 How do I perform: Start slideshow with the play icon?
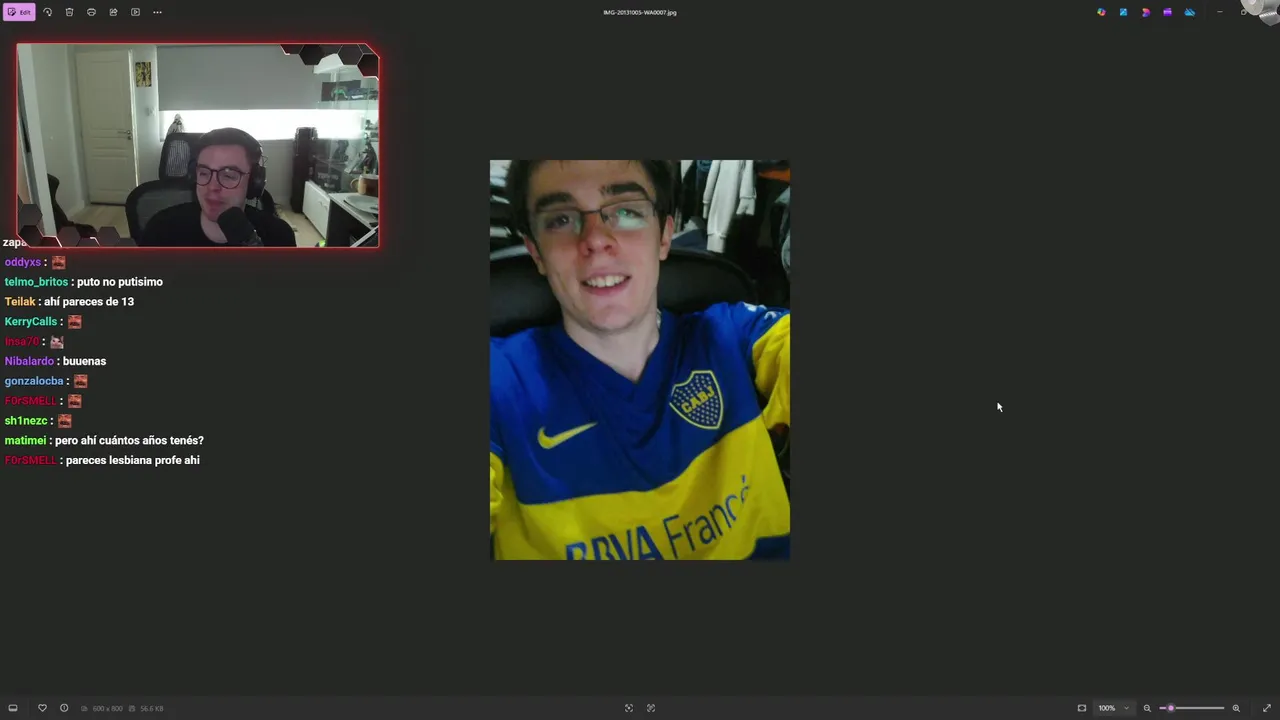point(135,12)
